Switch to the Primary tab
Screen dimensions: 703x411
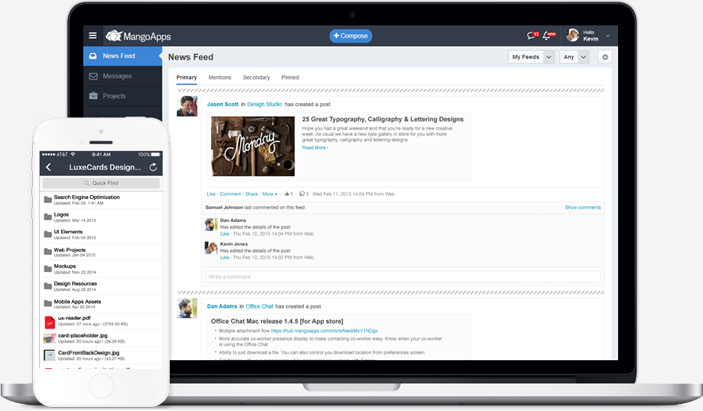187,78
